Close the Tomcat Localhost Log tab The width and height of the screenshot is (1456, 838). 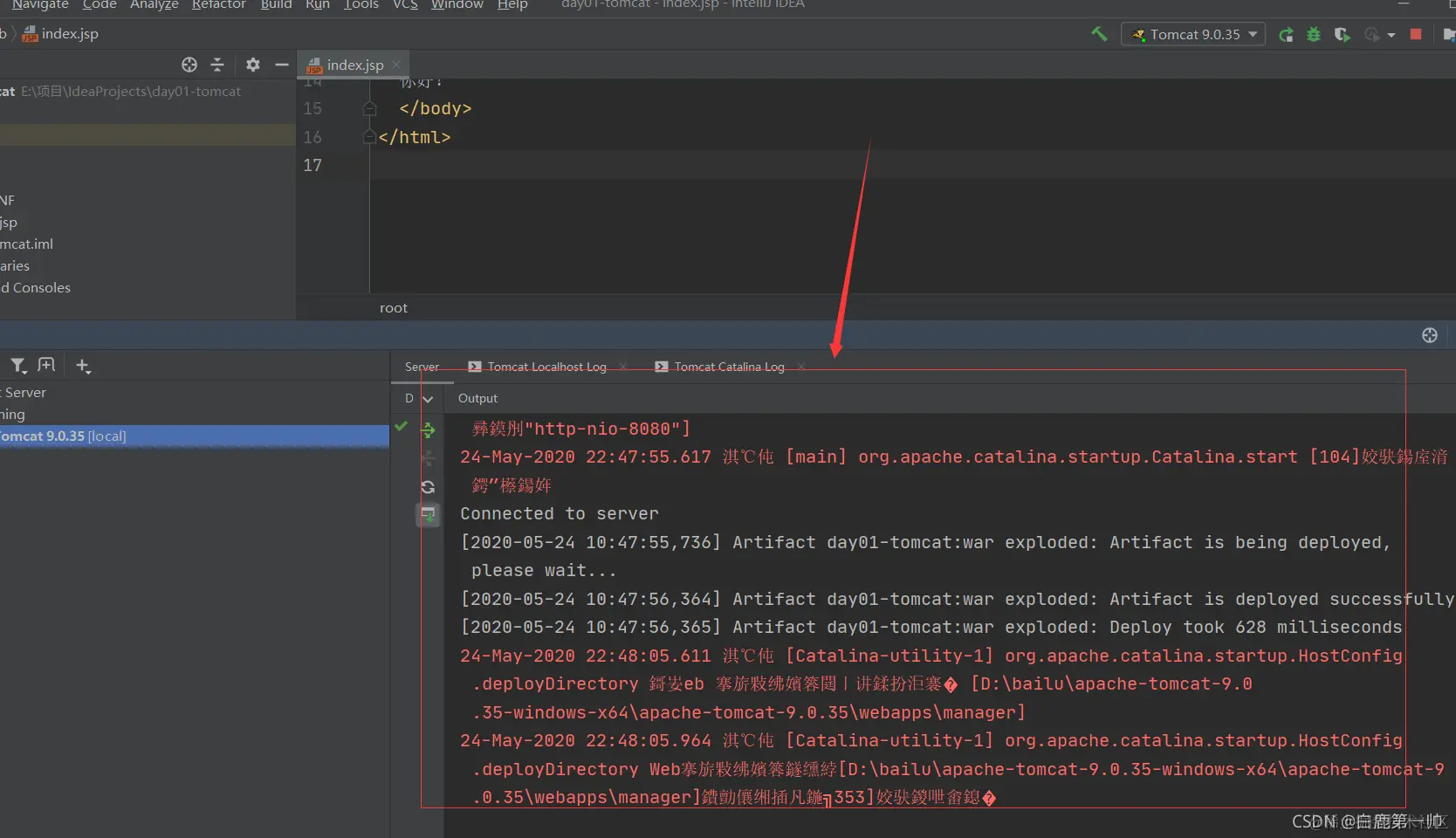click(x=623, y=367)
